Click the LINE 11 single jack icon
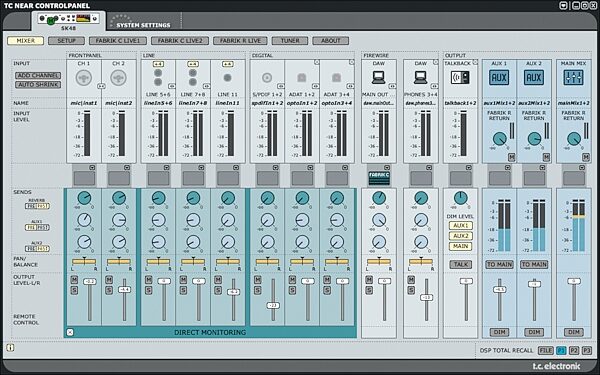600x375 pixels. coord(227,78)
